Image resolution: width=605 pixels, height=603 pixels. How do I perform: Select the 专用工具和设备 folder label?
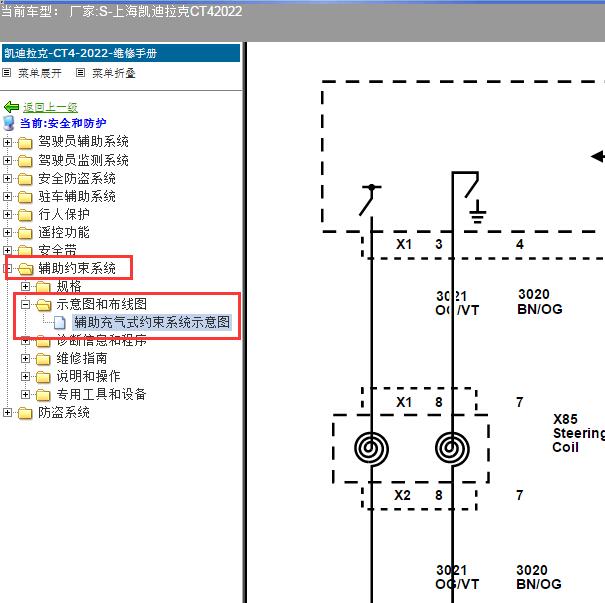tap(101, 394)
